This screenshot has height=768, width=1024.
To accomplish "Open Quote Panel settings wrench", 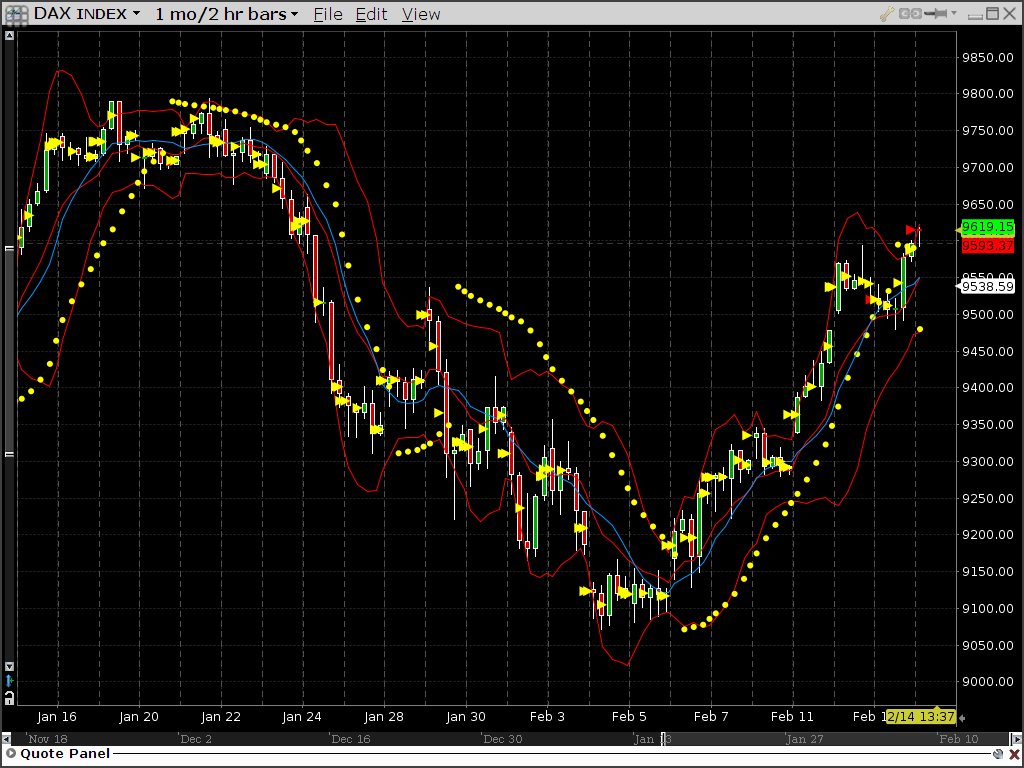I will tap(999, 754).
